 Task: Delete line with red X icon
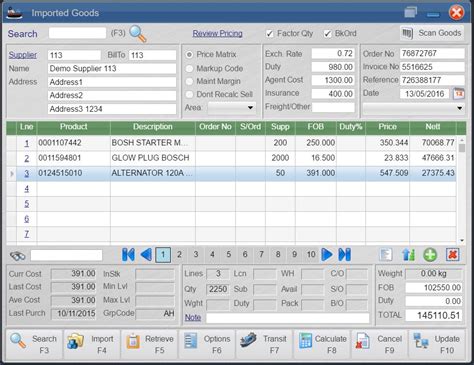(452, 255)
